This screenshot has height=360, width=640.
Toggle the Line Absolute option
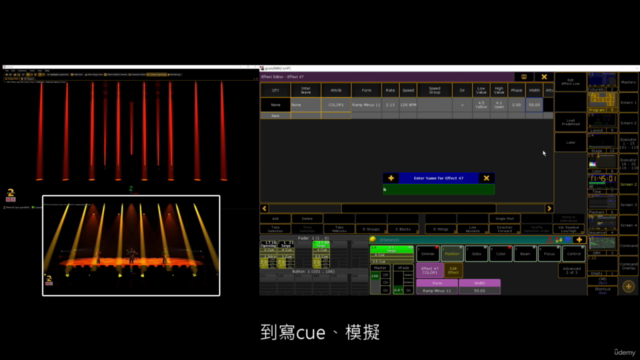tap(473, 229)
